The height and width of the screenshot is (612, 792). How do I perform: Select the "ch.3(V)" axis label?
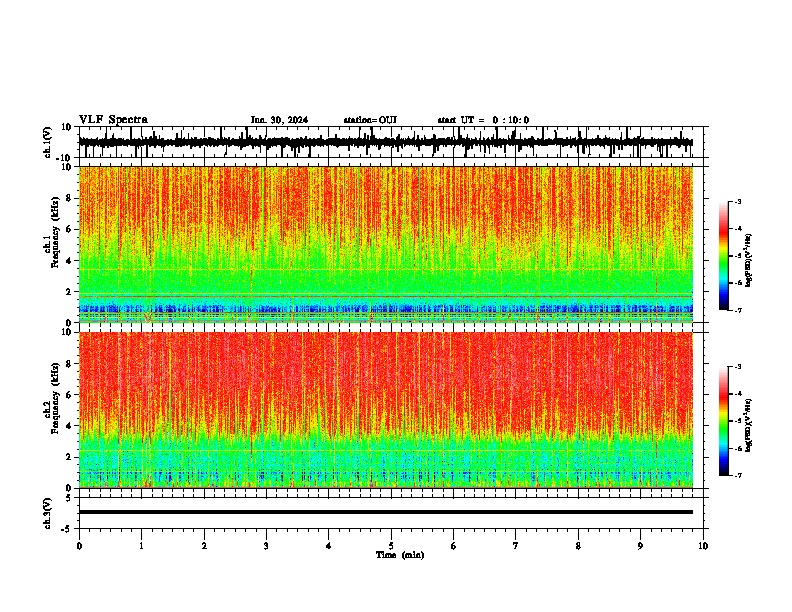[x=48, y=513]
